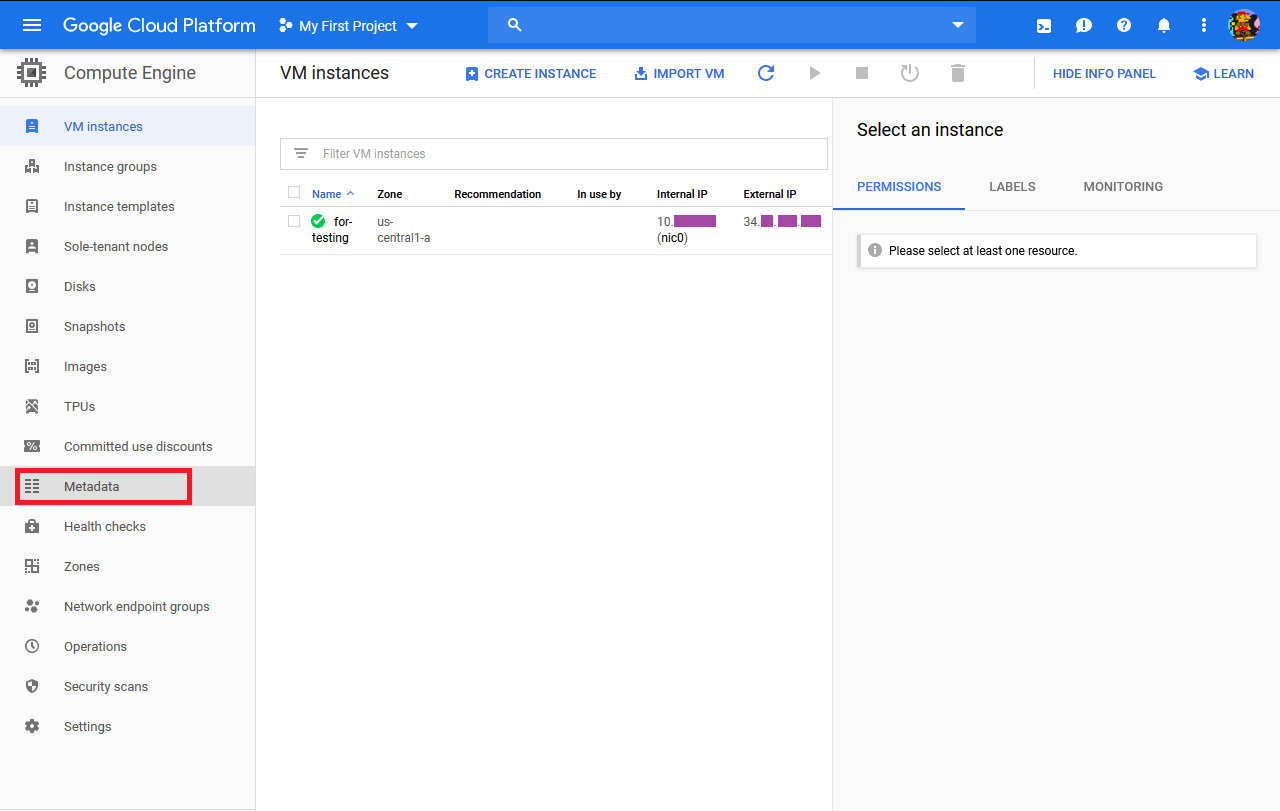
Task: Click the start instance play icon
Action: [815, 73]
